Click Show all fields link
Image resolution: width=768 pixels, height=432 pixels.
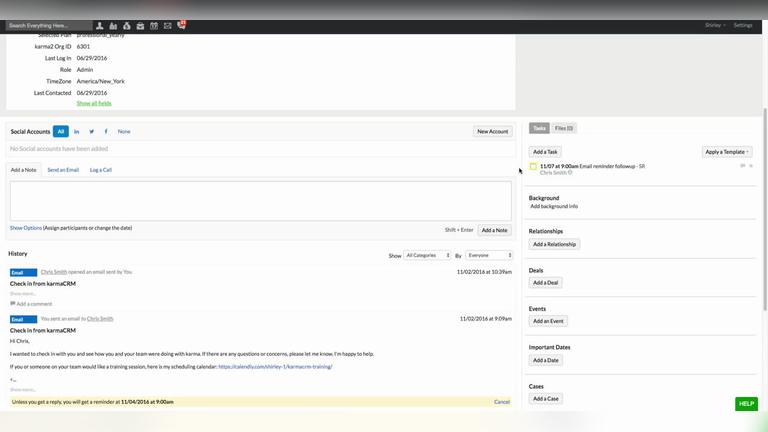(x=94, y=103)
